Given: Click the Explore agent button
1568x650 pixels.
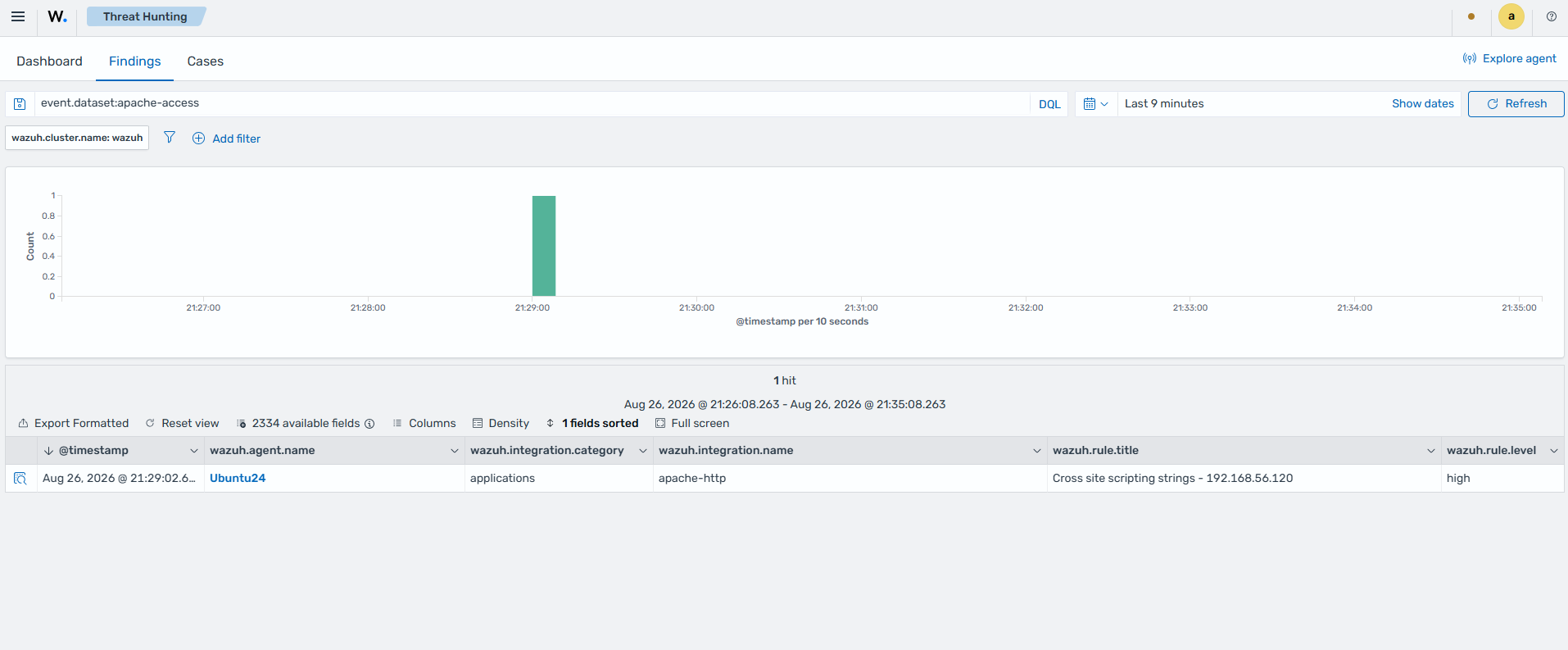Looking at the screenshot, I should (1509, 58).
